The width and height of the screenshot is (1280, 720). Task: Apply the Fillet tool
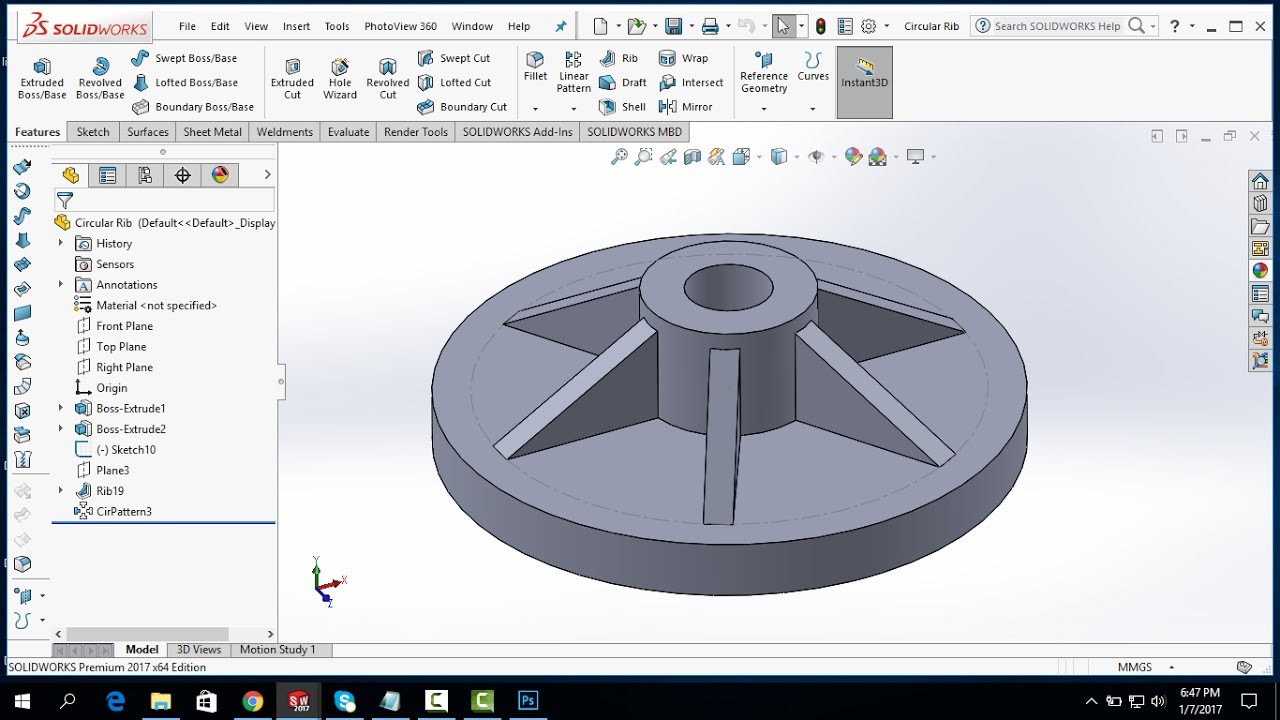(x=535, y=66)
